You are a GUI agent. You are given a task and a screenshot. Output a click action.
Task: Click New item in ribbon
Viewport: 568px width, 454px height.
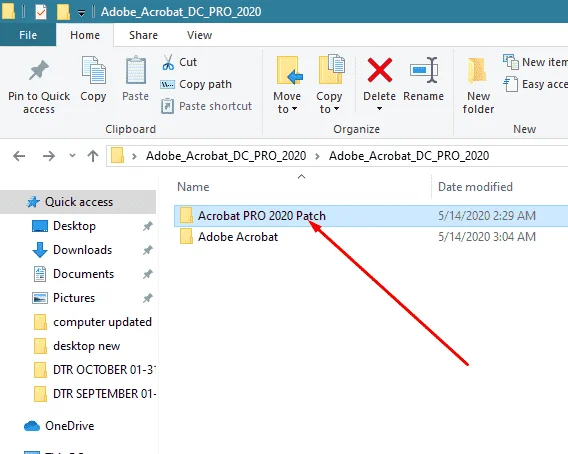pos(535,62)
